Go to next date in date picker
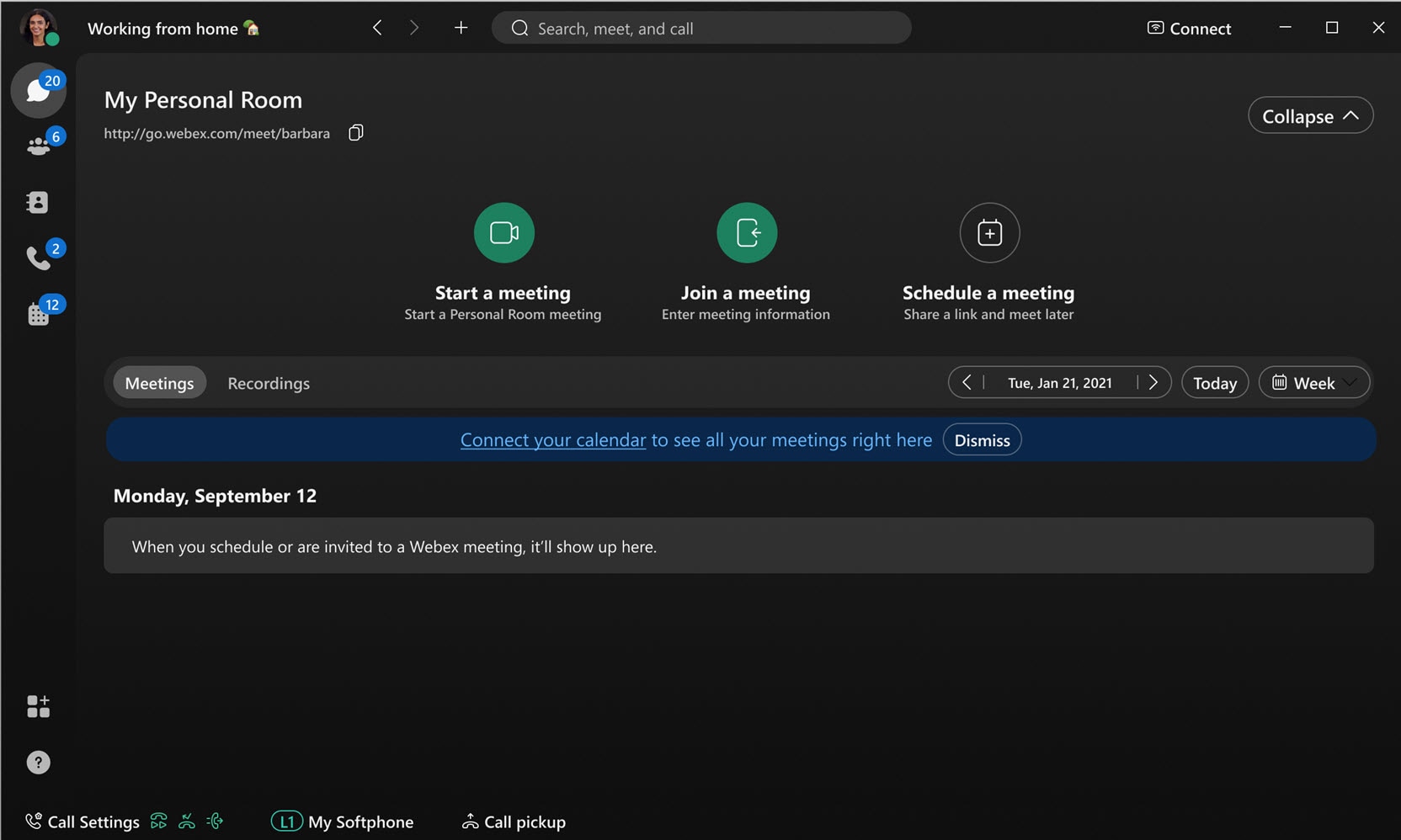The height and width of the screenshot is (840, 1401). tap(1153, 383)
